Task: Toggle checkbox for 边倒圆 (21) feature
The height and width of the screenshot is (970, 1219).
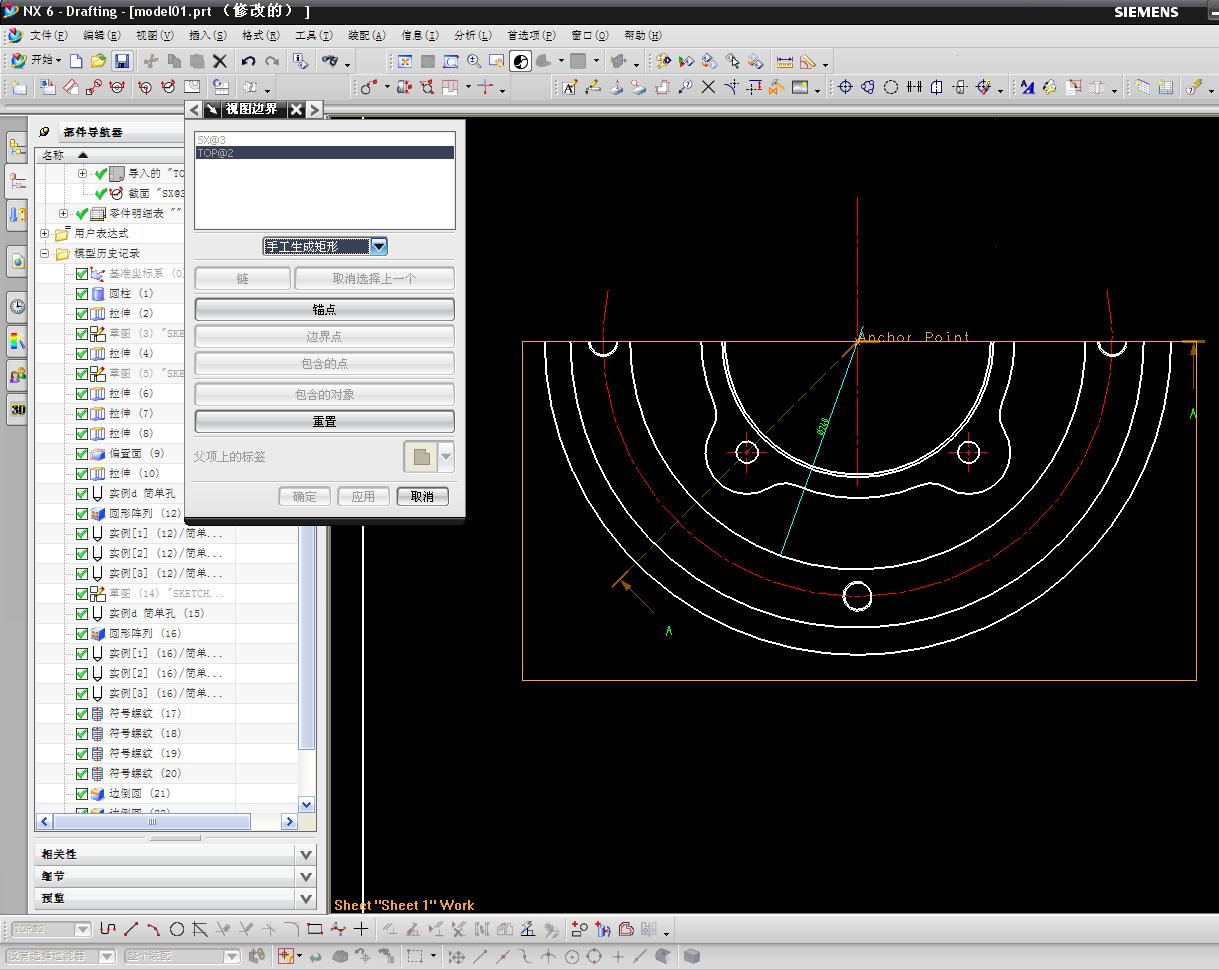Action: (82, 794)
